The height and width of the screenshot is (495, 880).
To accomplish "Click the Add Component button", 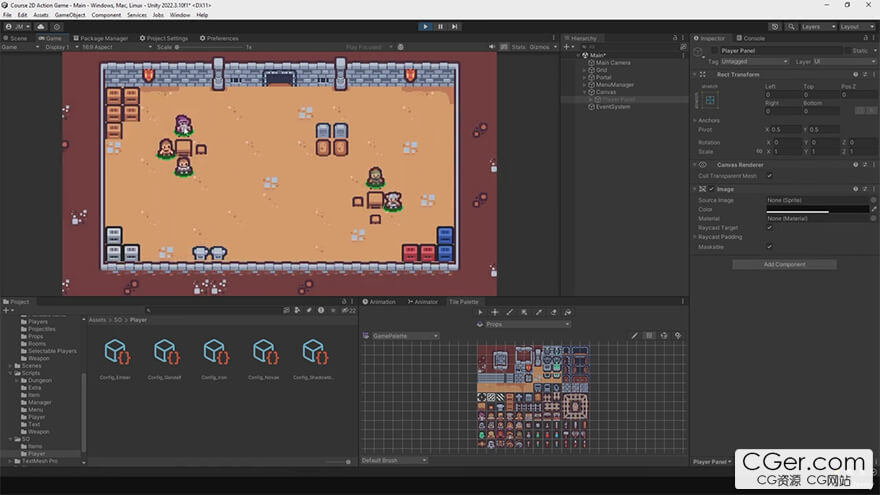I will click(x=784, y=264).
